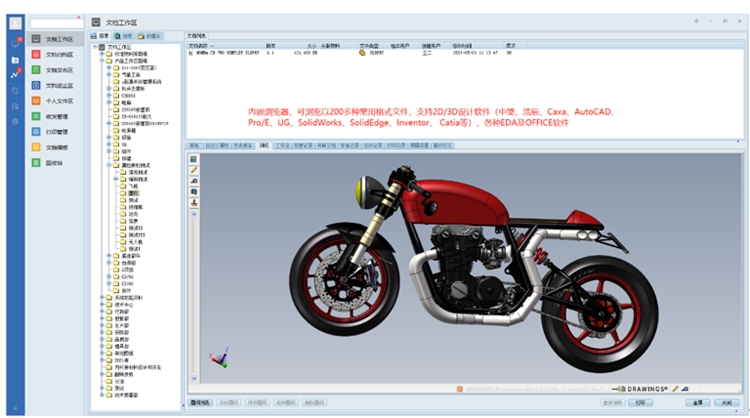
Task: Click the top viewer toolbar icon
Action: click(x=194, y=159)
